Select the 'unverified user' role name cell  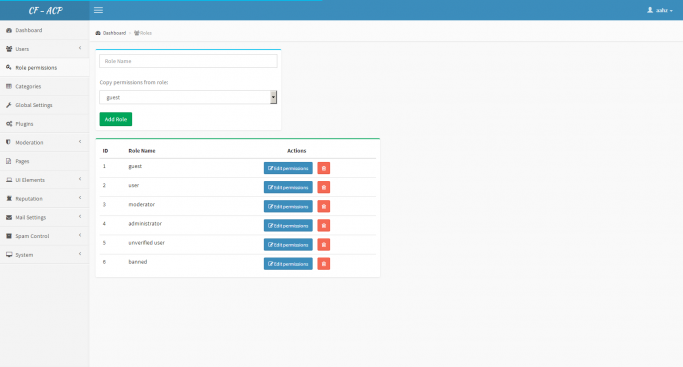pyautogui.click(x=146, y=243)
